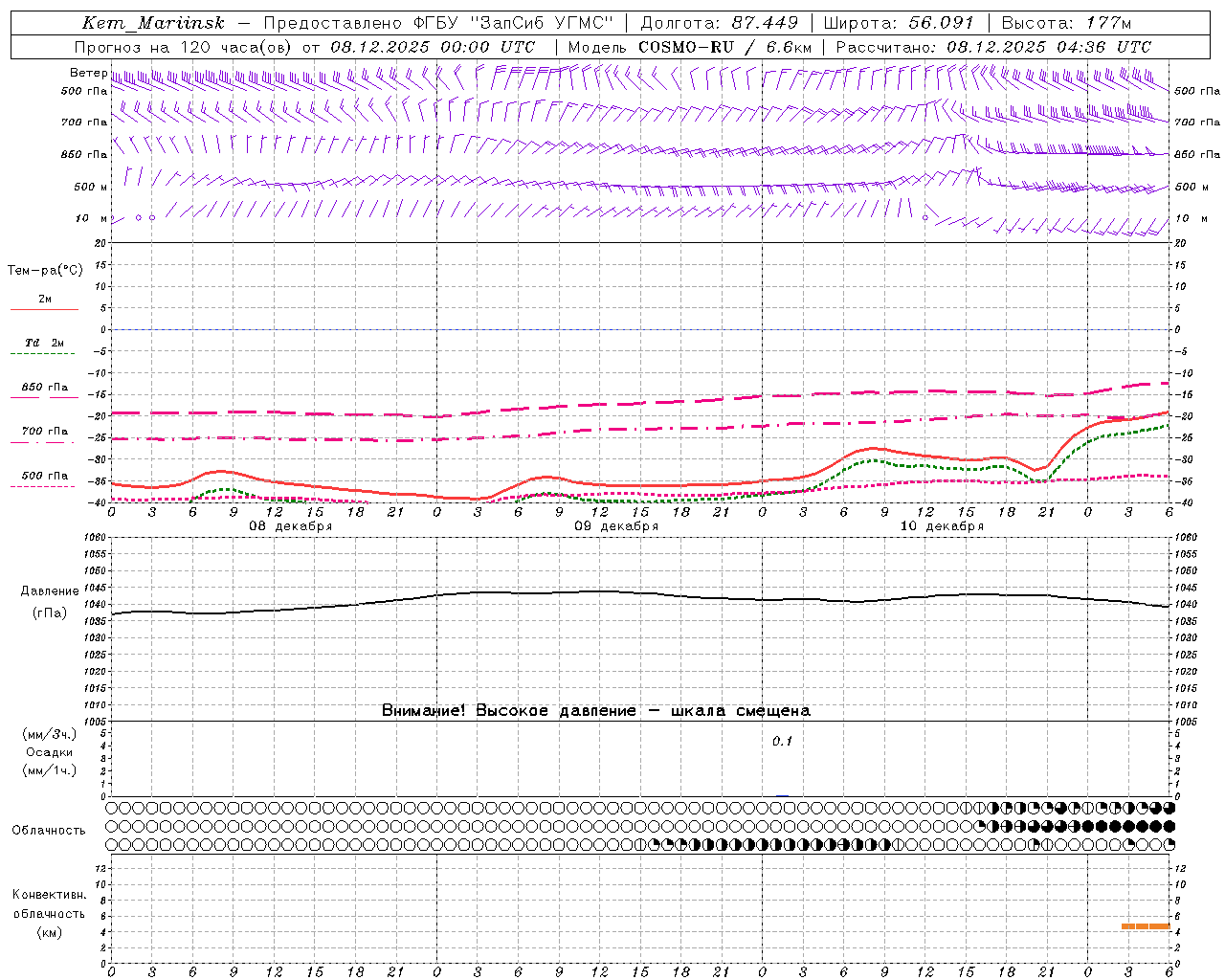Click the Осадки precipitation label
This screenshot has width=1225, height=980.
pos(50,752)
